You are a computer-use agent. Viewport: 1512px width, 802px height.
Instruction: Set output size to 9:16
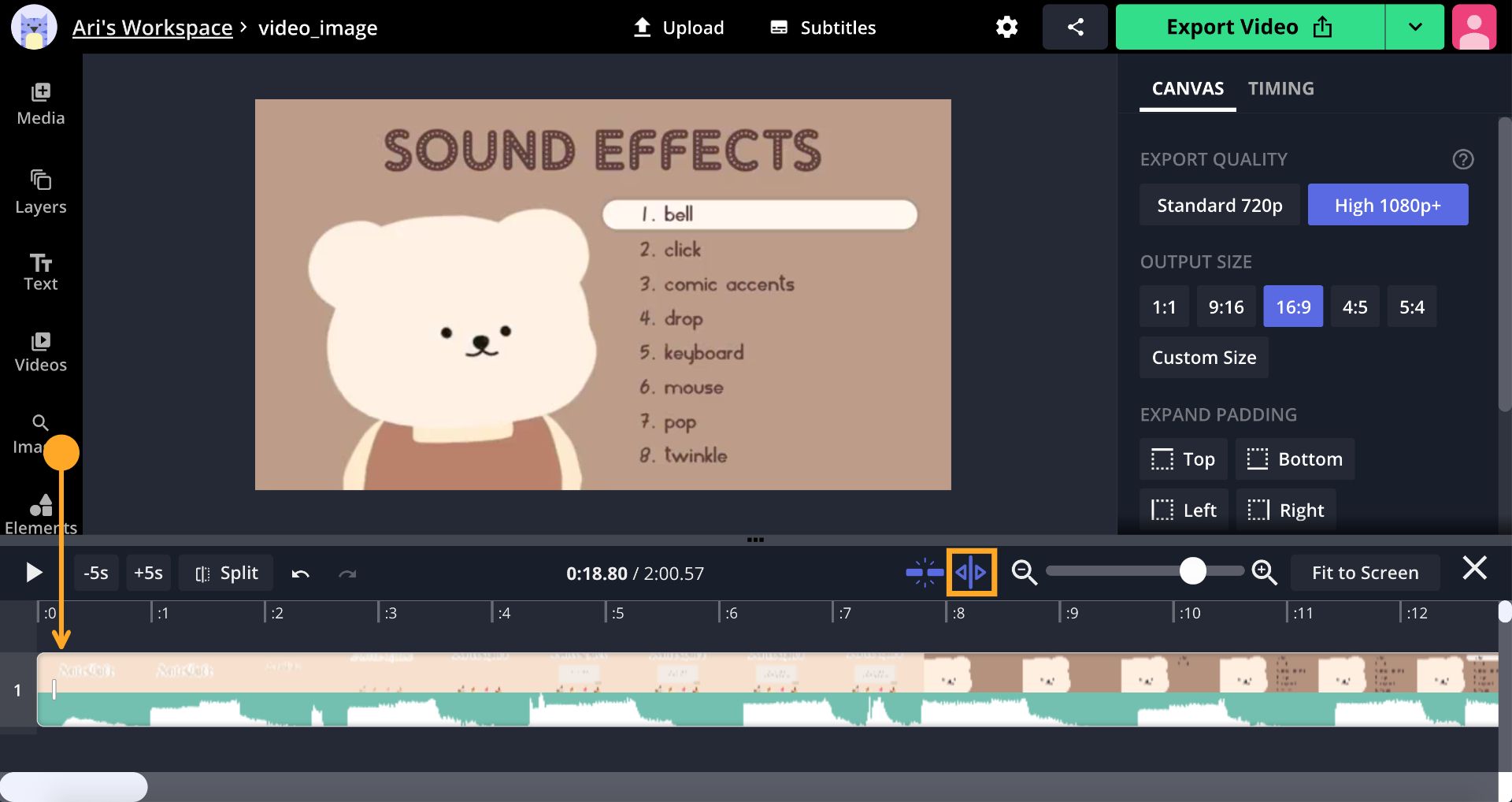[1226, 306]
